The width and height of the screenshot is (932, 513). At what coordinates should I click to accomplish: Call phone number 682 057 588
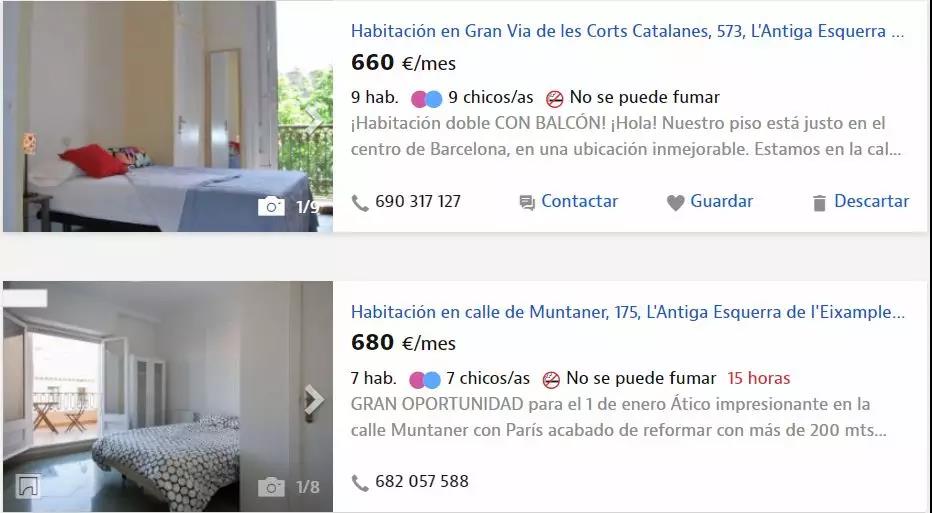click(x=421, y=481)
